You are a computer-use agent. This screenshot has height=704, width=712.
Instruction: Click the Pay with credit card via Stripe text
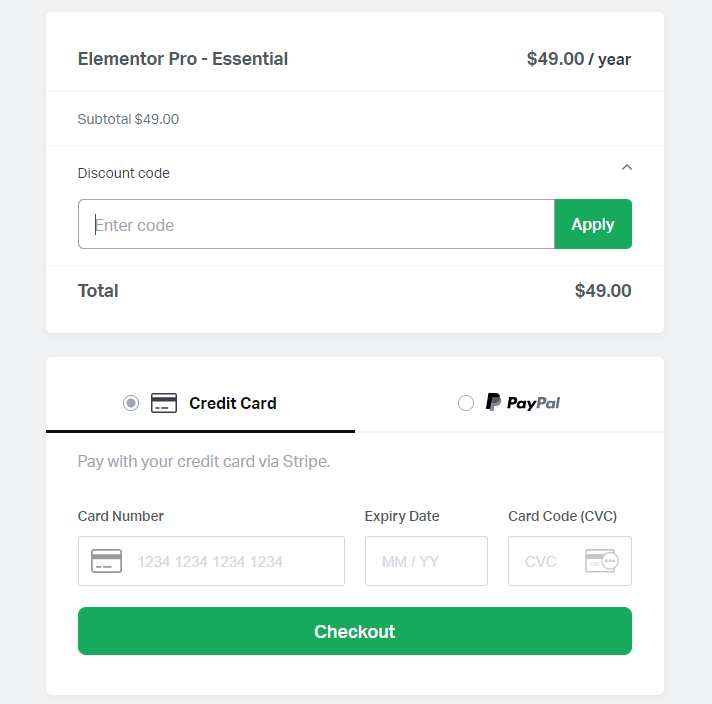click(203, 461)
